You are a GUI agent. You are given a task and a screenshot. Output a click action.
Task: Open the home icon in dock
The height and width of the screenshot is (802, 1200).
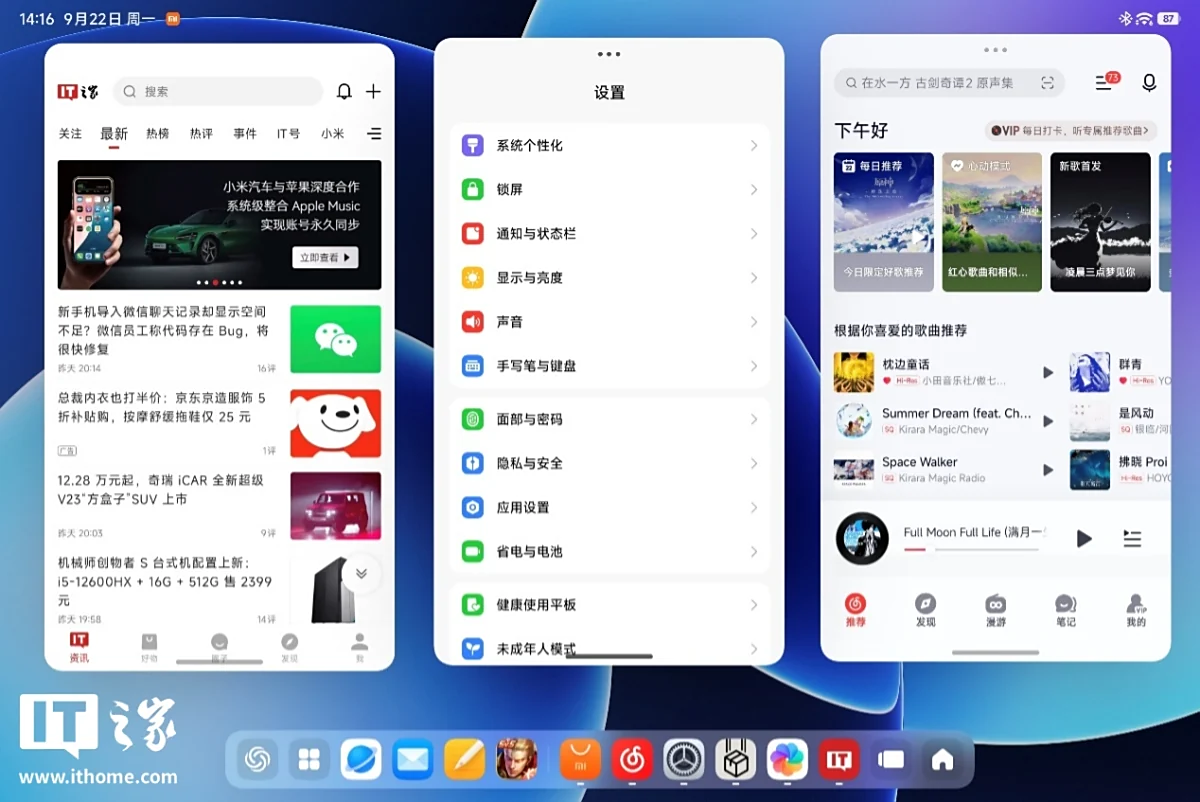point(942,761)
